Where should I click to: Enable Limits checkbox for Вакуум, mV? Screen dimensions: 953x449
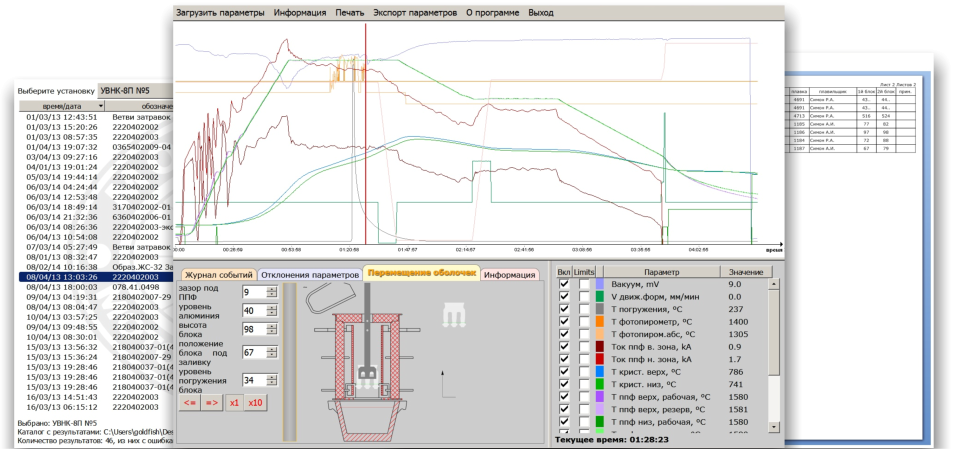click(x=584, y=284)
